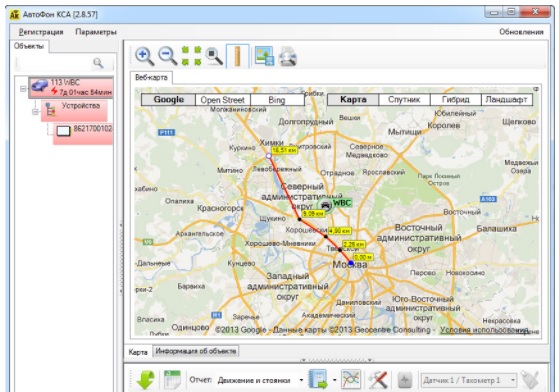Close the AutoFon window
The height and width of the screenshot is (392, 559).
pos(535,12)
